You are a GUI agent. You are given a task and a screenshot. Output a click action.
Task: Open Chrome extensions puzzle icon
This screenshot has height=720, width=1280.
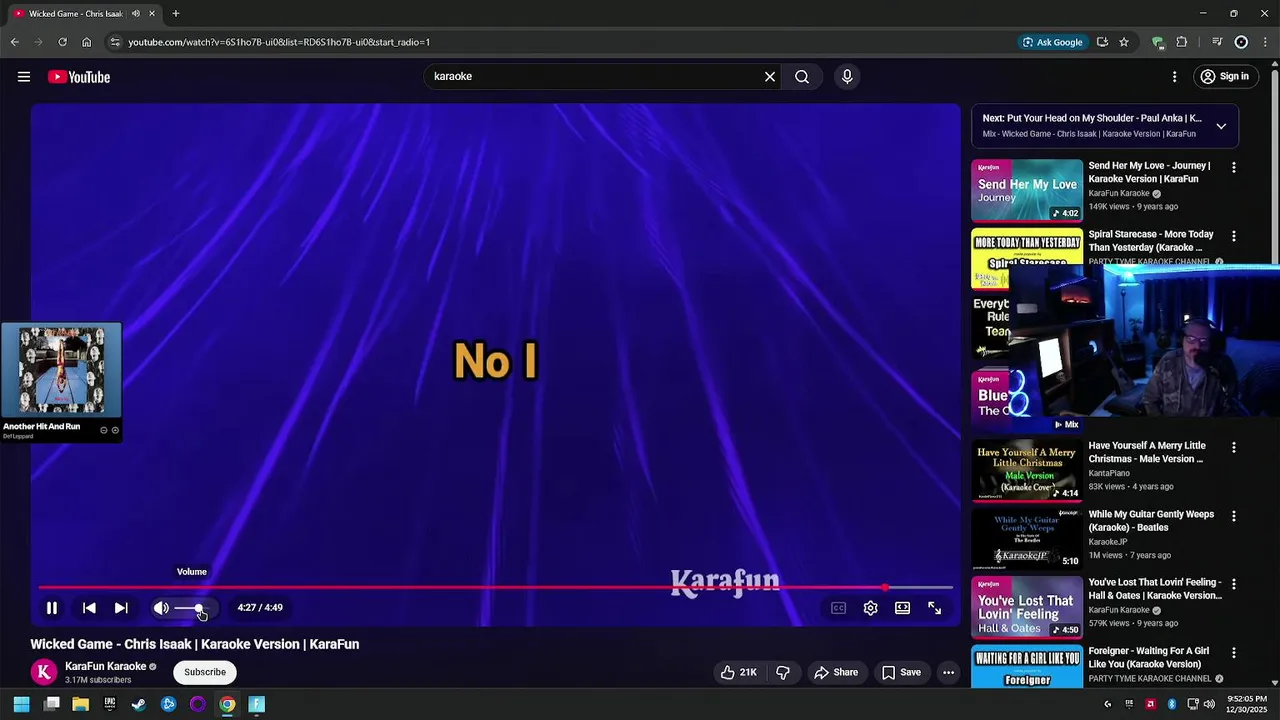[1182, 42]
